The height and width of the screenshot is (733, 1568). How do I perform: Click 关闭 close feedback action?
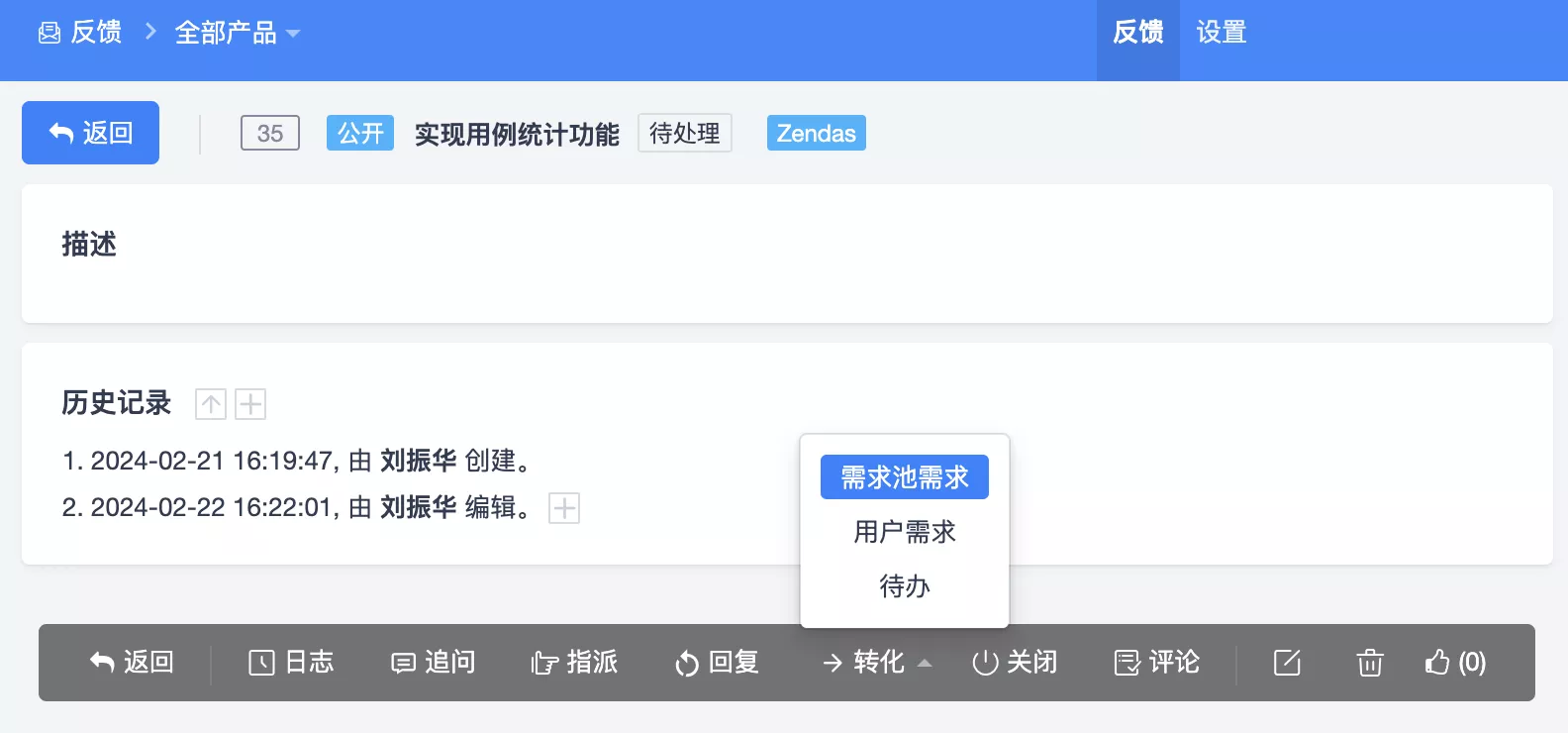(1015, 663)
